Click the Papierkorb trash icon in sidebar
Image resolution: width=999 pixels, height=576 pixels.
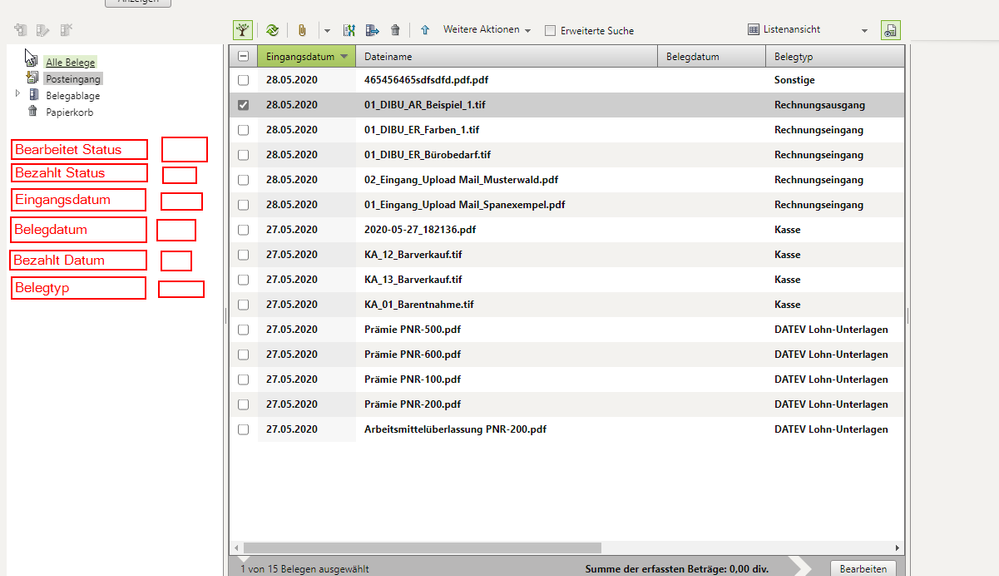pos(33,112)
